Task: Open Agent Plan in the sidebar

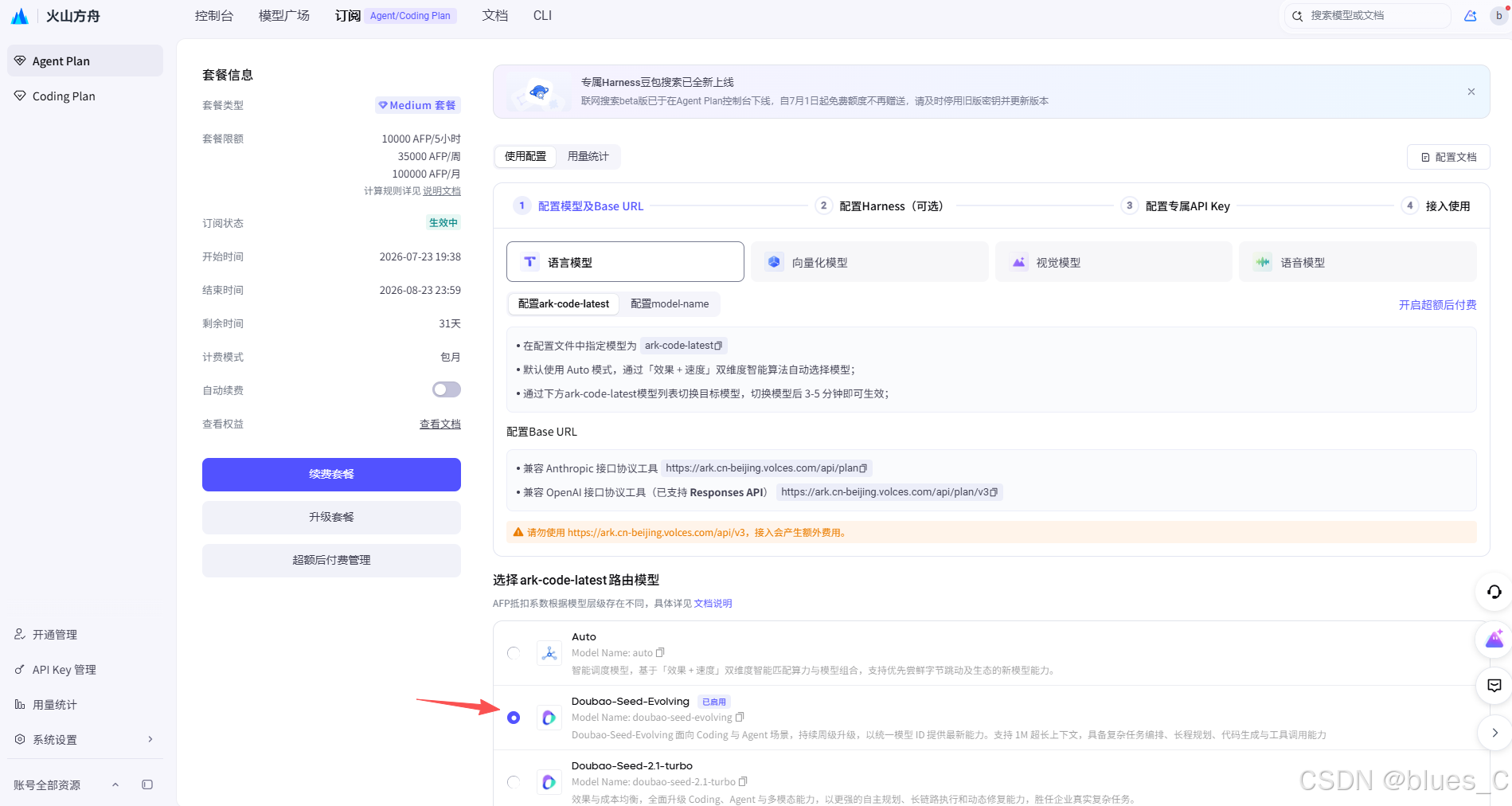Action: pyautogui.click(x=85, y=61)
